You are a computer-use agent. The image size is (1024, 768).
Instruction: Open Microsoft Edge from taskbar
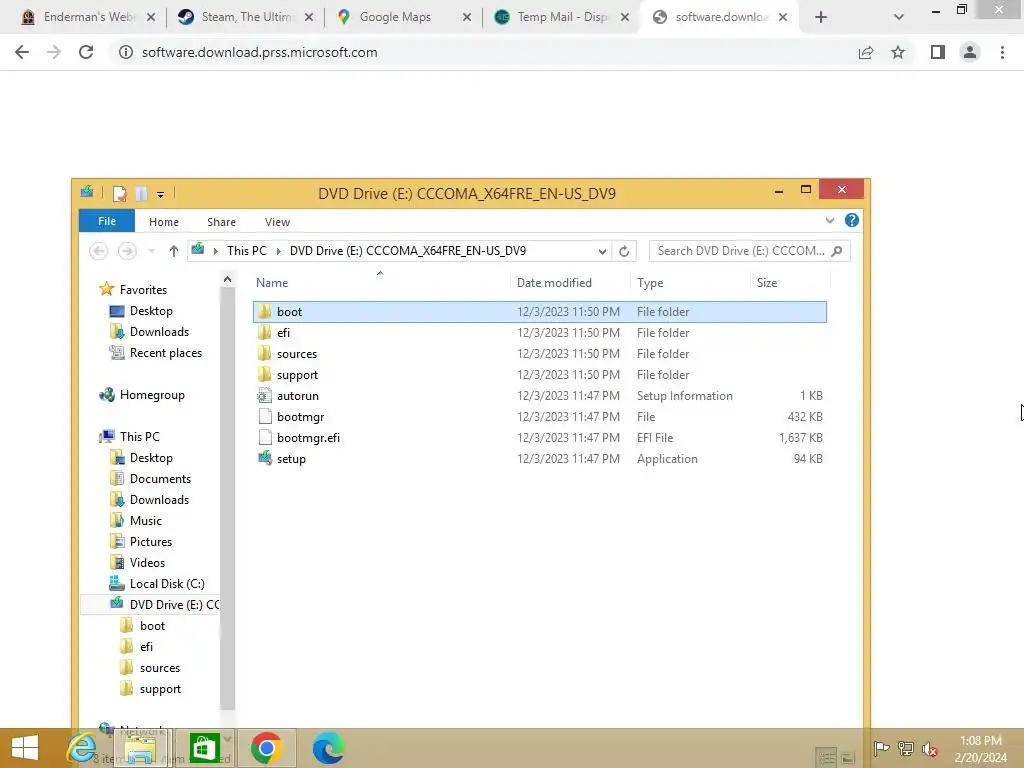click(328, 748)
